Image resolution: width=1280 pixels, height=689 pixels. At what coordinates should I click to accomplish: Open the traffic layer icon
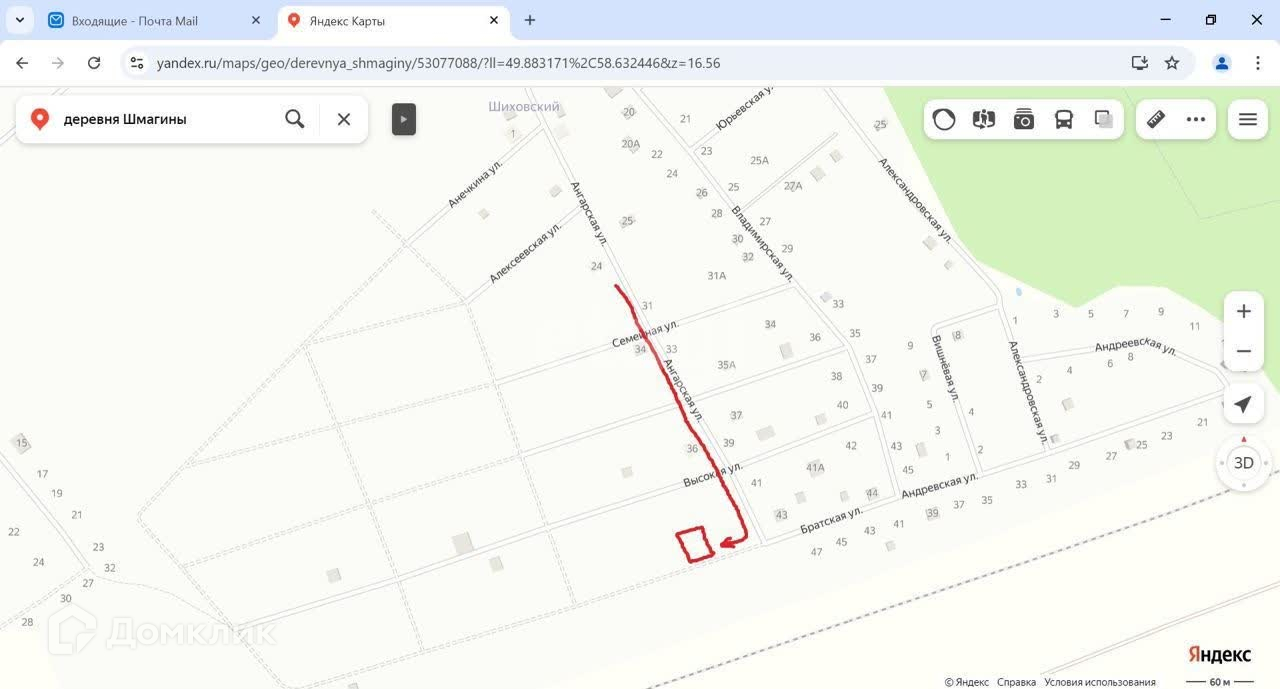pos(944,119)
